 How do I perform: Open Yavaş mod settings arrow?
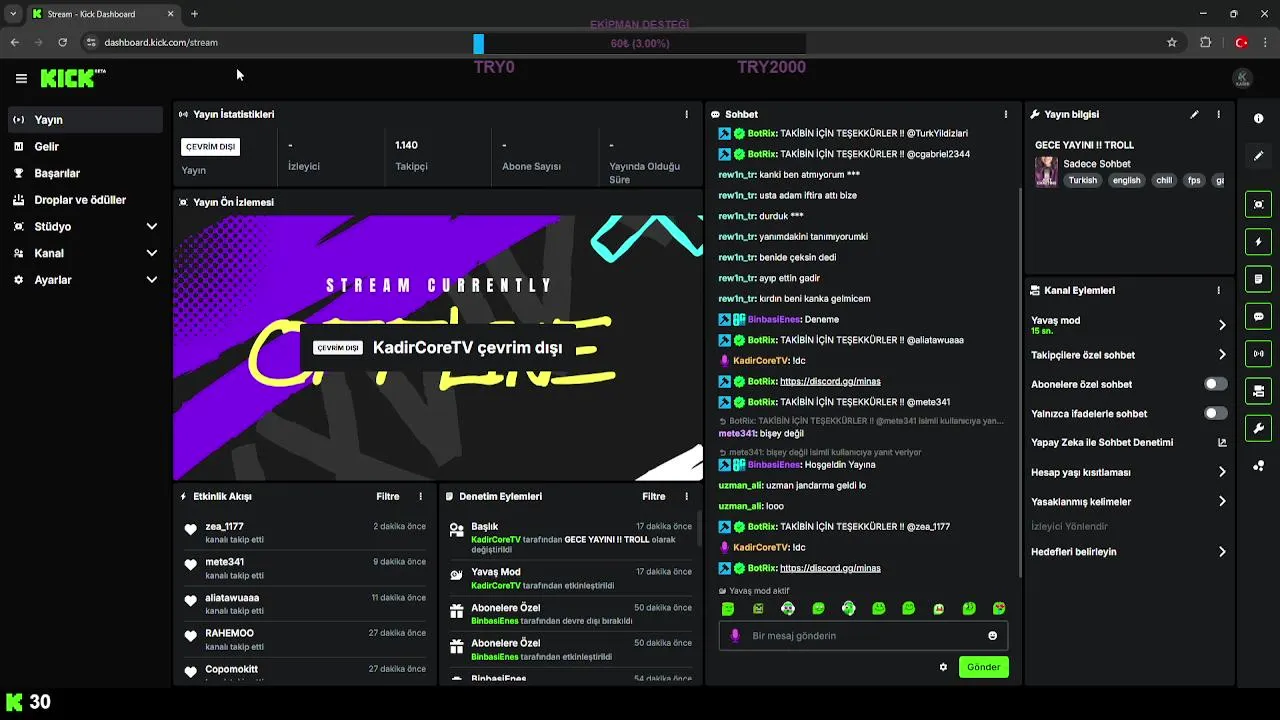(x=1222, y=325)
